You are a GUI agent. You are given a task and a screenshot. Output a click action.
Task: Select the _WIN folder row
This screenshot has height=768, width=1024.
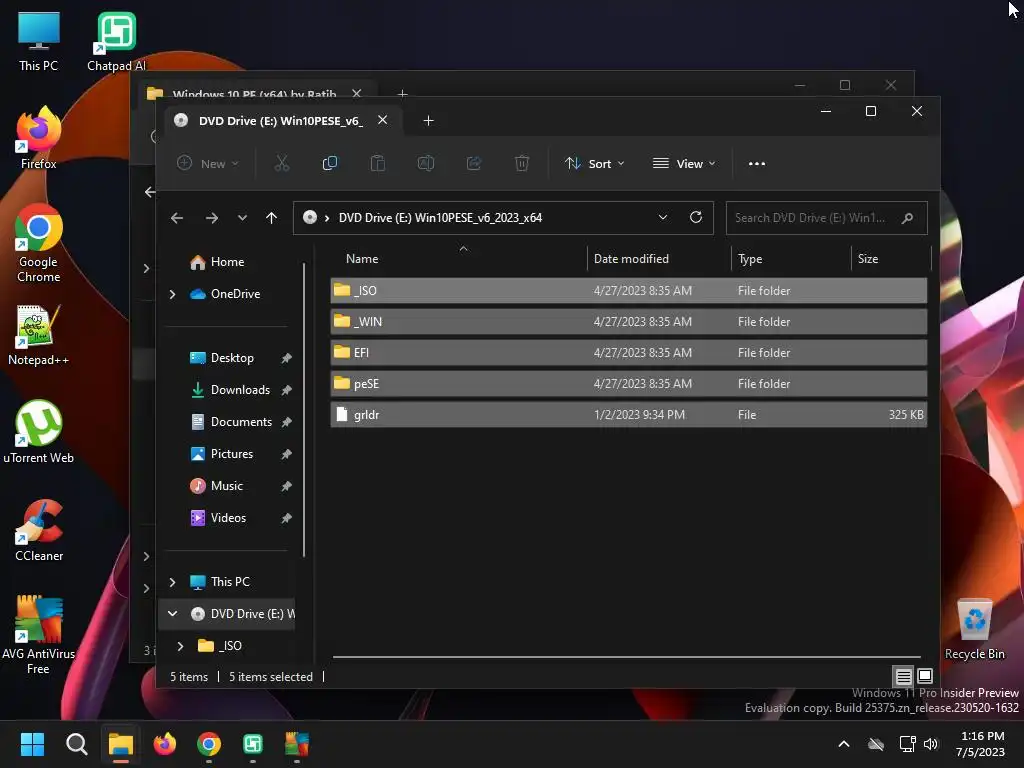[628, 321]
